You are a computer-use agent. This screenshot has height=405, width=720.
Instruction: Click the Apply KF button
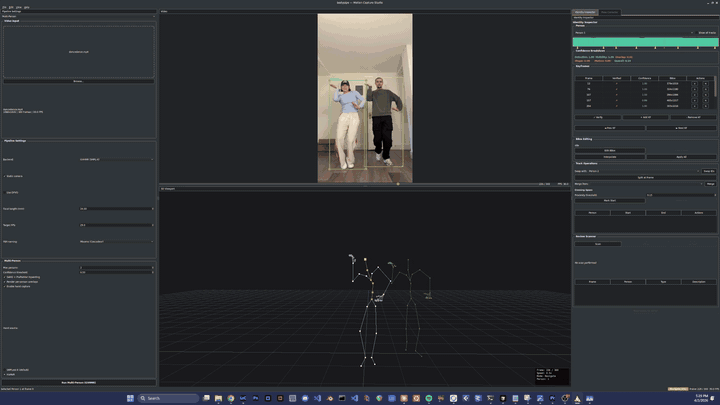[x=681, y=157]
